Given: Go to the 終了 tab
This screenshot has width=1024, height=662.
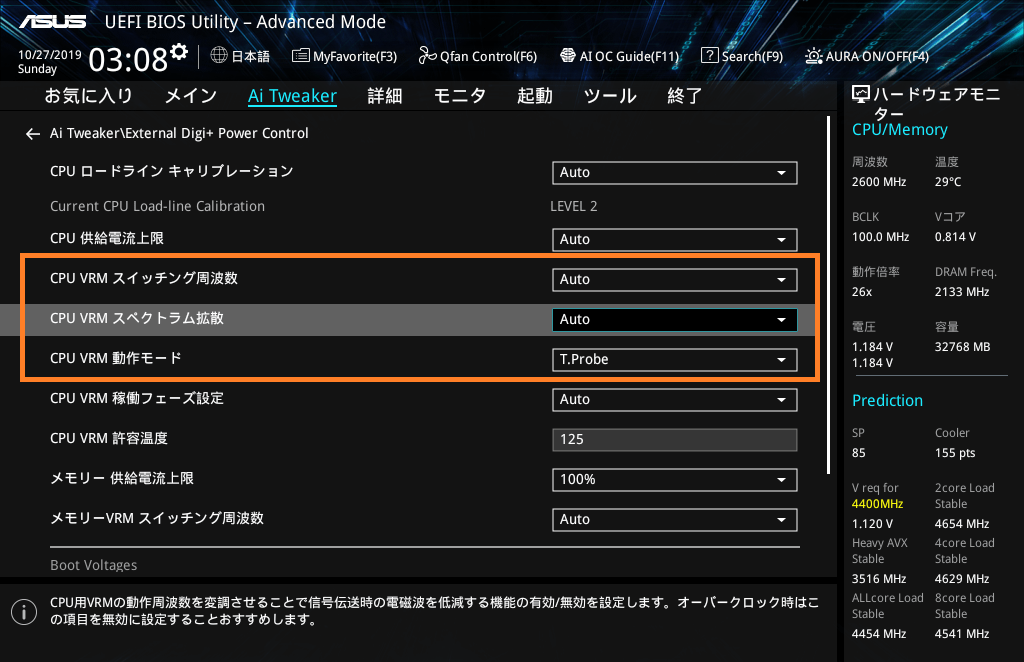Looking at the screenshot, I should [x=684, y=96].
